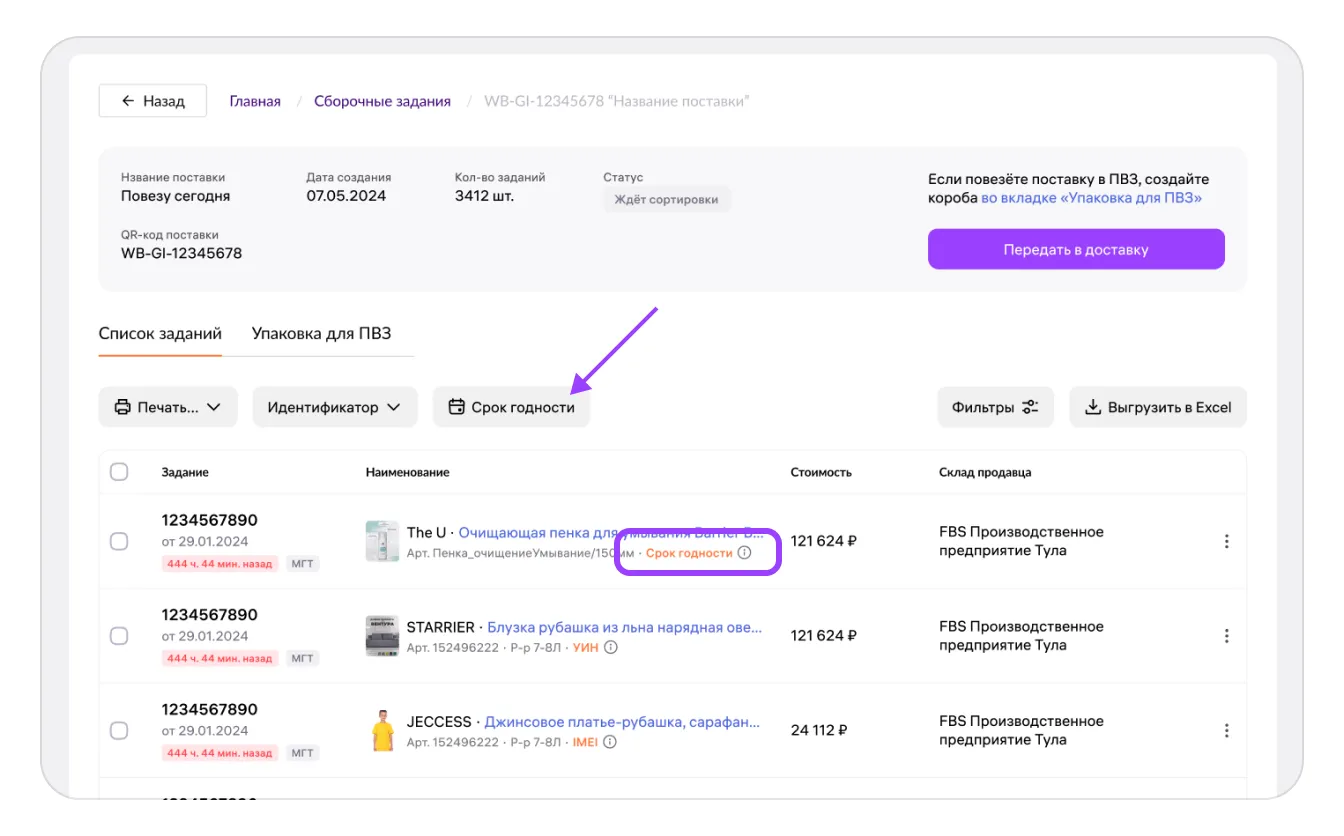This screenshot has height=836, width=1344.
Task: Open the three-dot menu for JECCESS row
Action: pos(1227,731)
